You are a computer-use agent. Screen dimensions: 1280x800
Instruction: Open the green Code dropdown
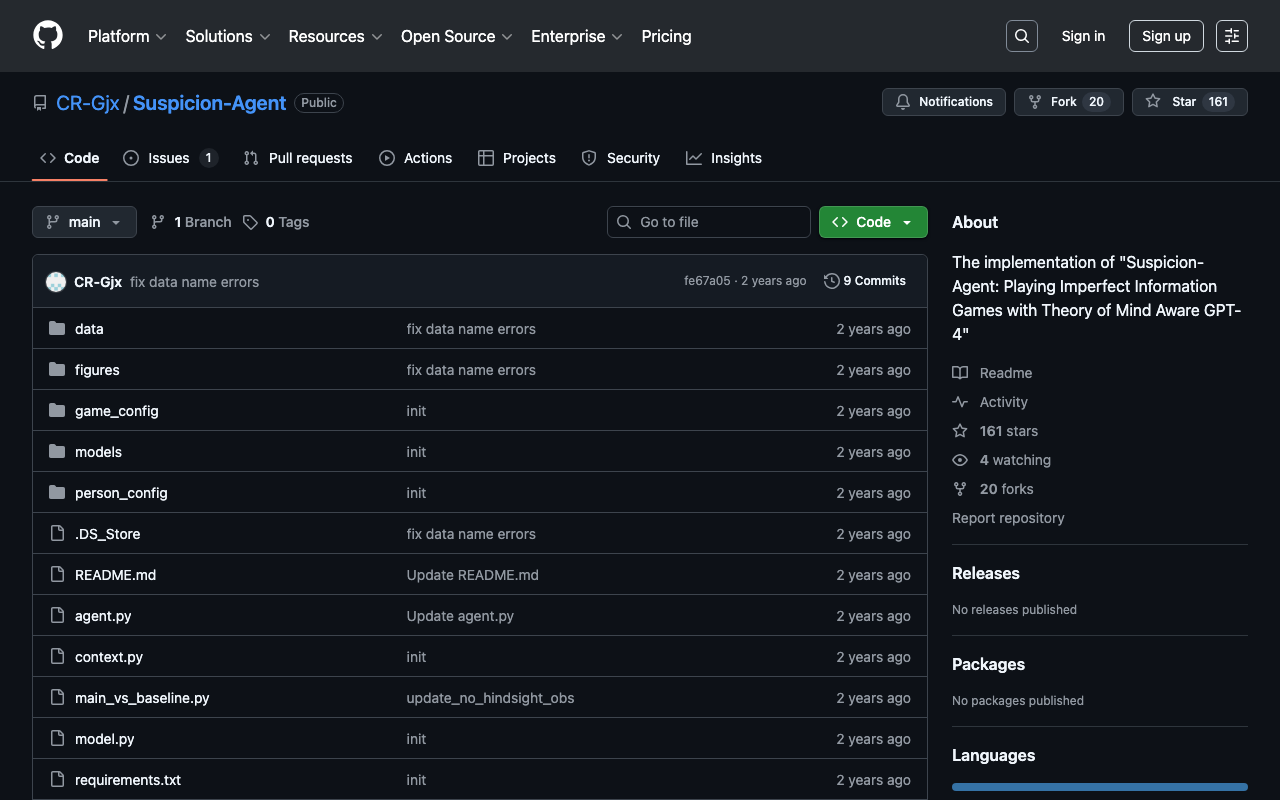point(872,222)
